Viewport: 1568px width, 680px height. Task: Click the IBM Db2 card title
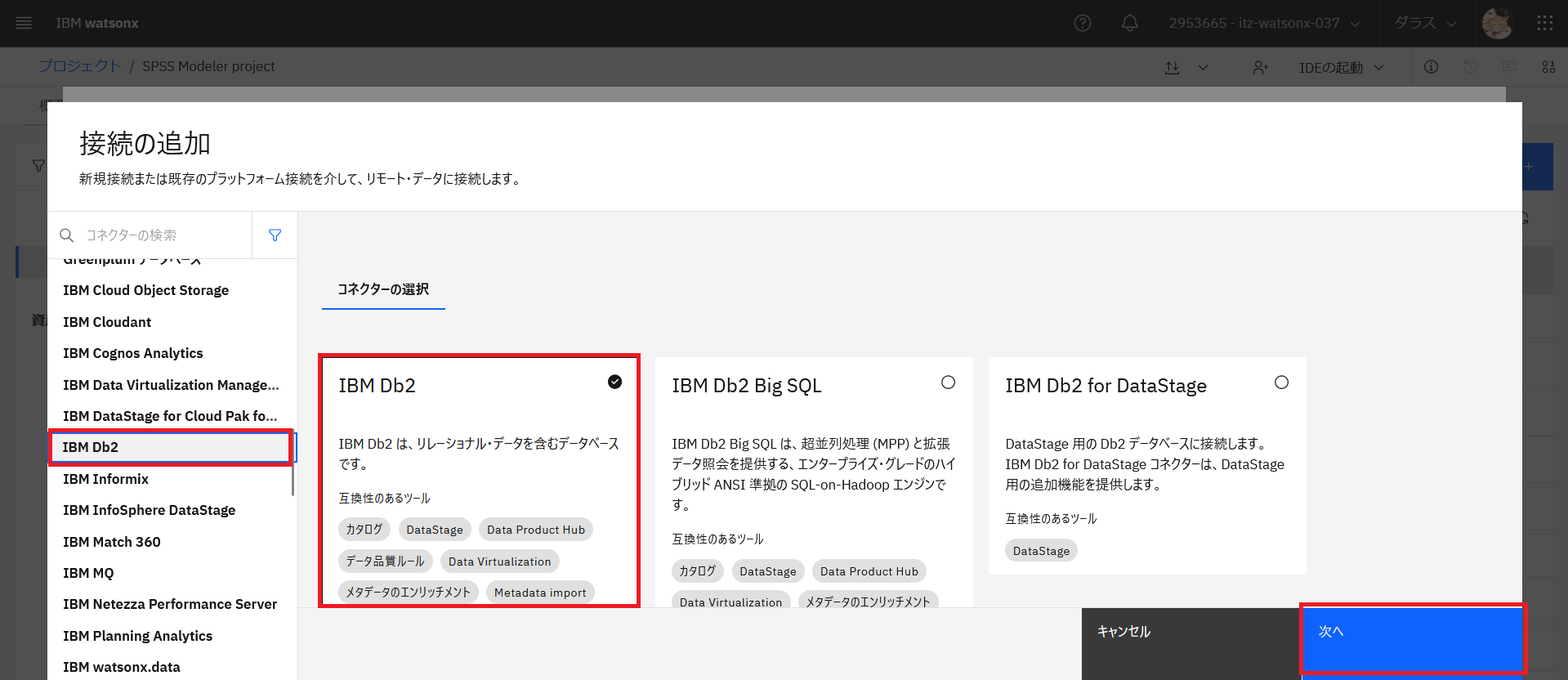click(377, 386)
